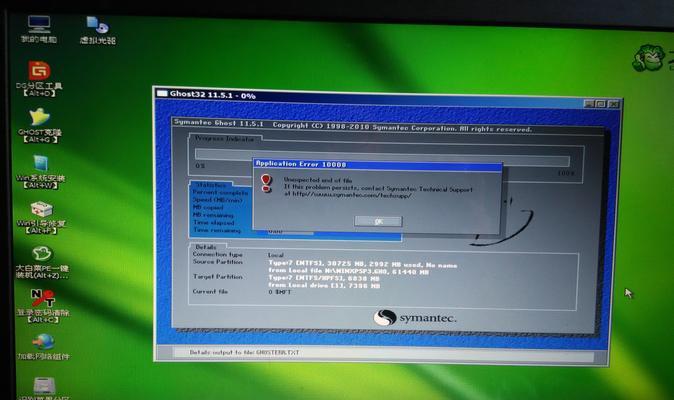Launch the DG partition tool (Alt+D) icon
This screenshot has height=400, width=674.
[x=39, y=79]
